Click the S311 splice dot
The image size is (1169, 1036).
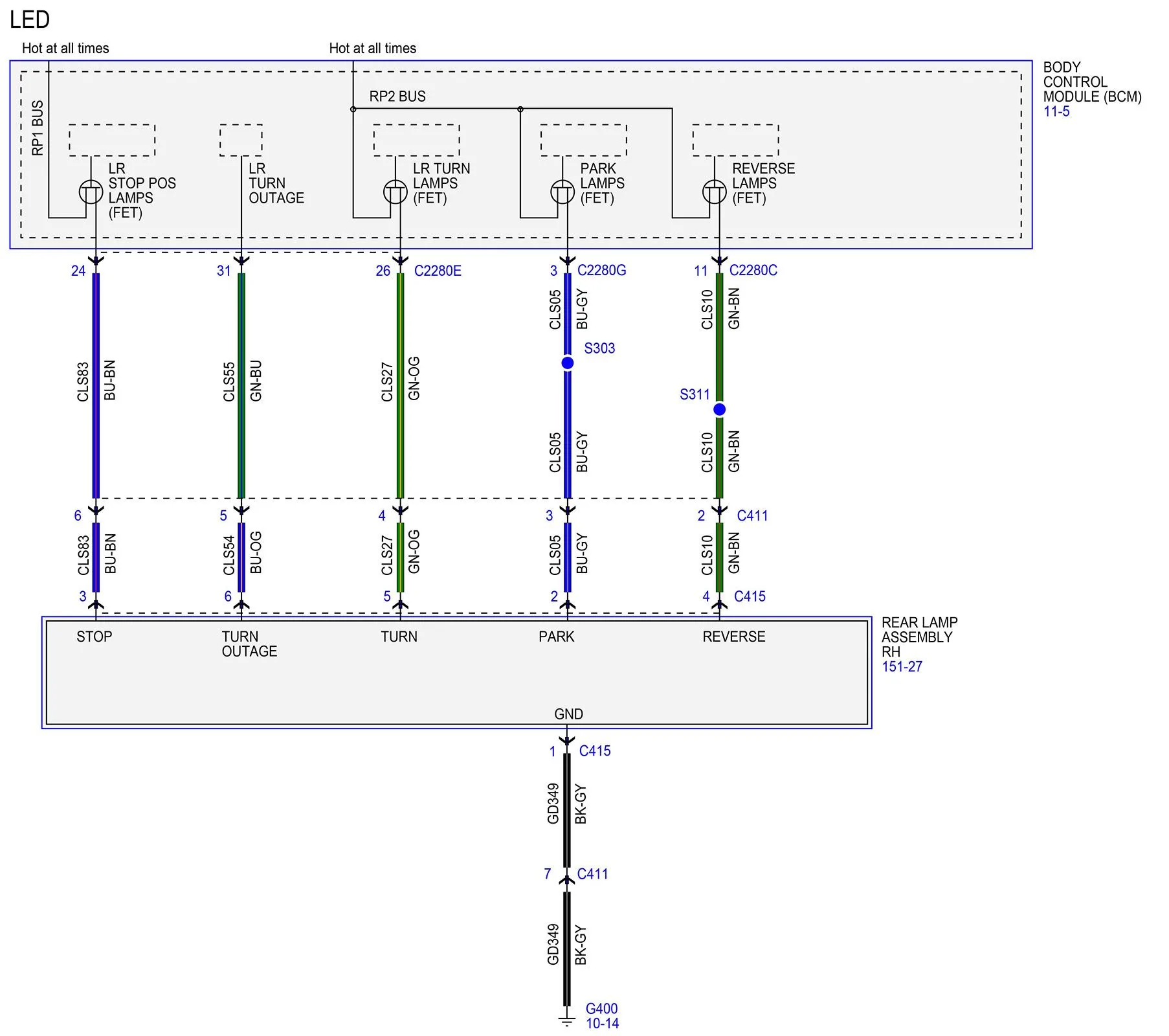pos(719,409)
